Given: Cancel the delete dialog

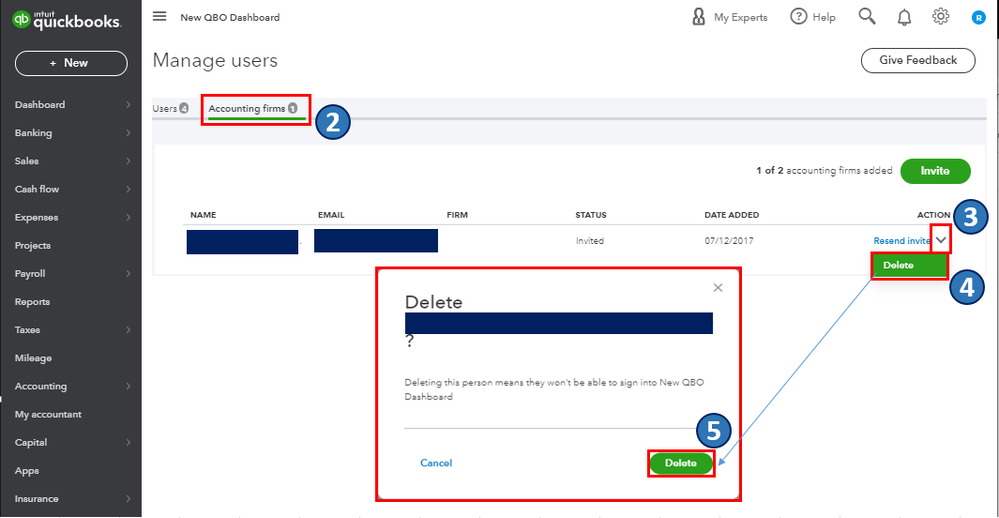Looking at the screenshot, I should tap(436, 463).
